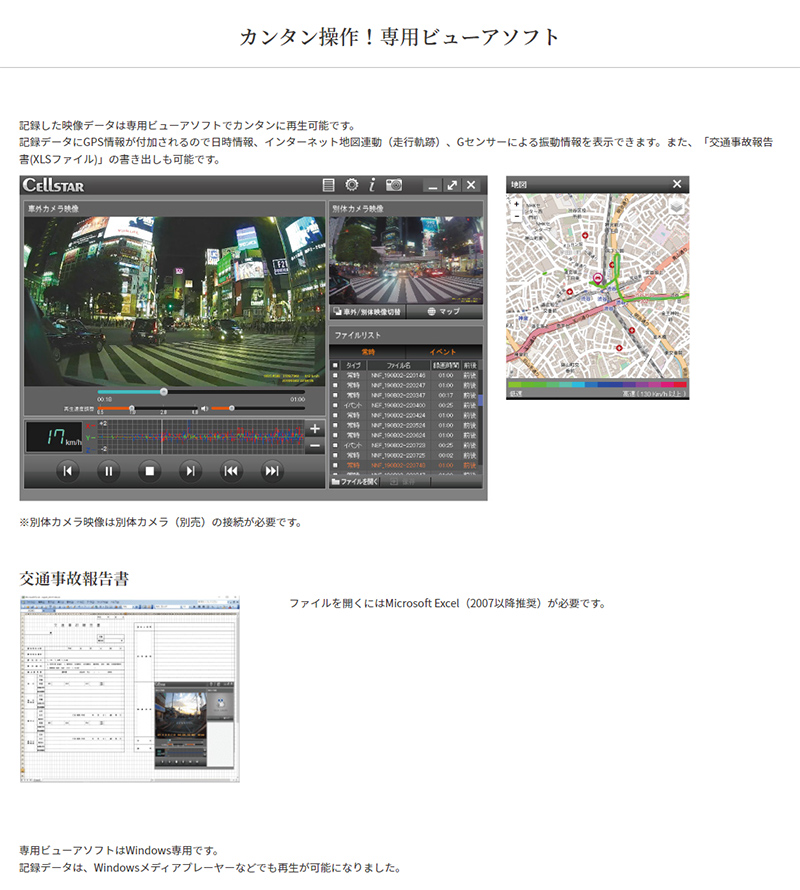This screenshot has height=890, width=800.
Task: Click the 車外/別体映像切替 button
Action: click(368, 312)
